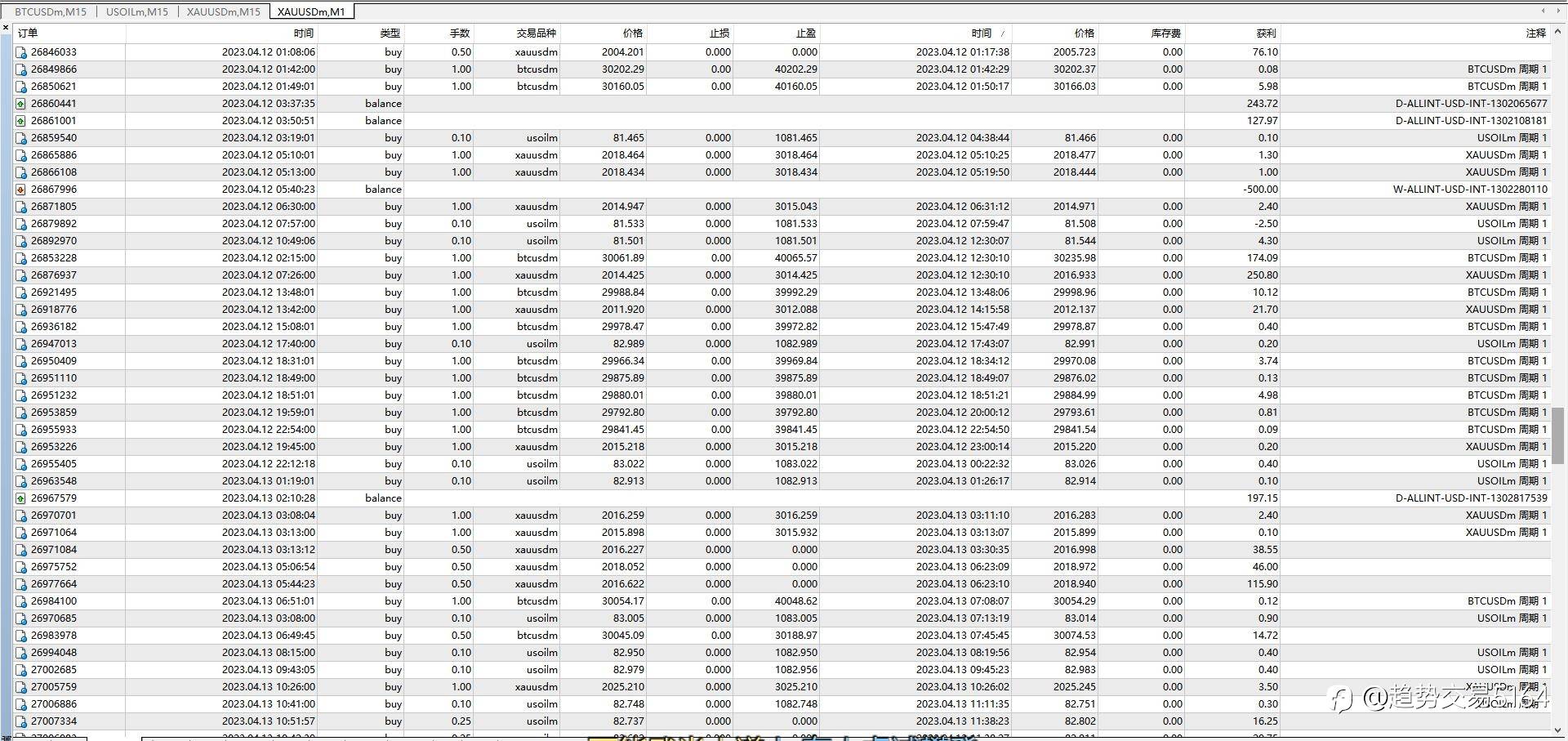Click the vertical scrollbar thumb
Screen dimensions: 1568x741
1557,436
